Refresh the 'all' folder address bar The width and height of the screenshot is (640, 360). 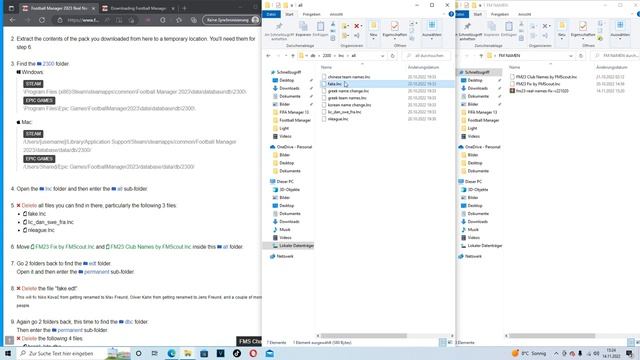point(393,56)
